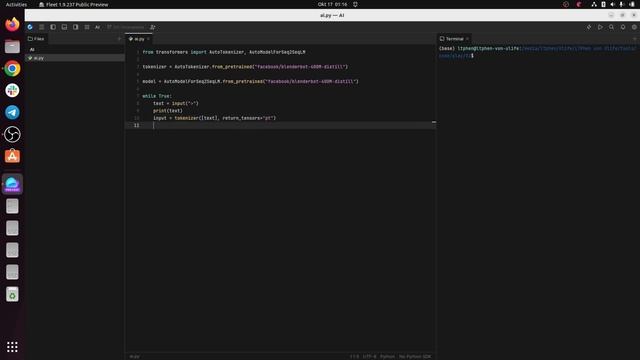The image size is (640, 360).
Task: Click the ai.py breadcrumb in the status bar
Action: (x=135, y=356)
